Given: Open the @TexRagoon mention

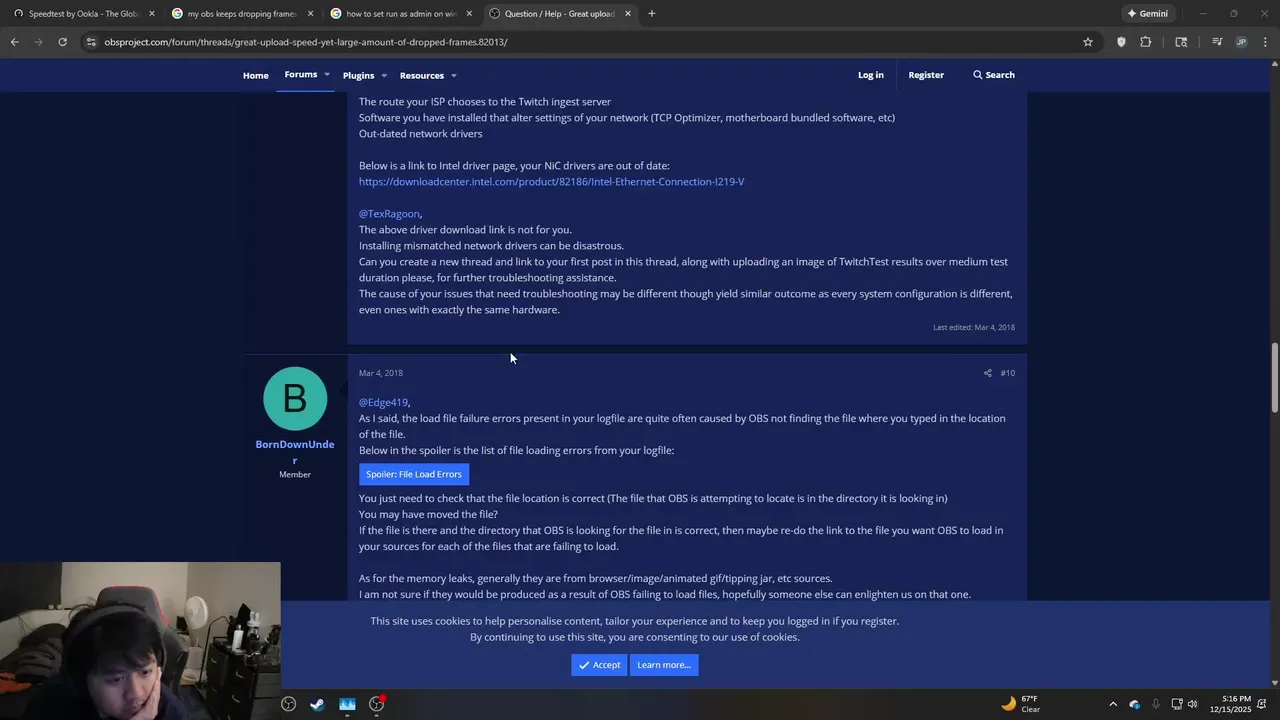Looking at the screenshot, I should (x=389, y=214).
